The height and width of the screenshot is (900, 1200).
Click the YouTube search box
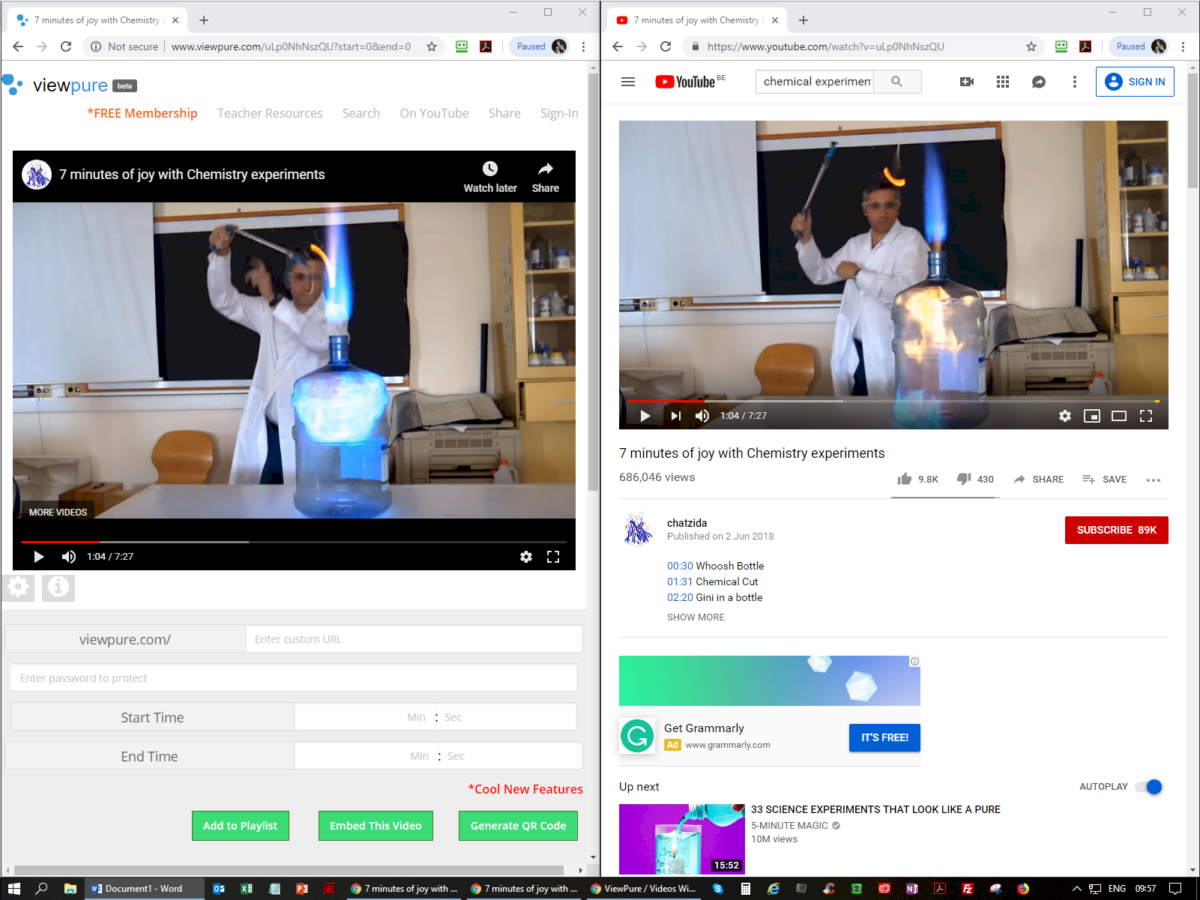tap(815, 82)
